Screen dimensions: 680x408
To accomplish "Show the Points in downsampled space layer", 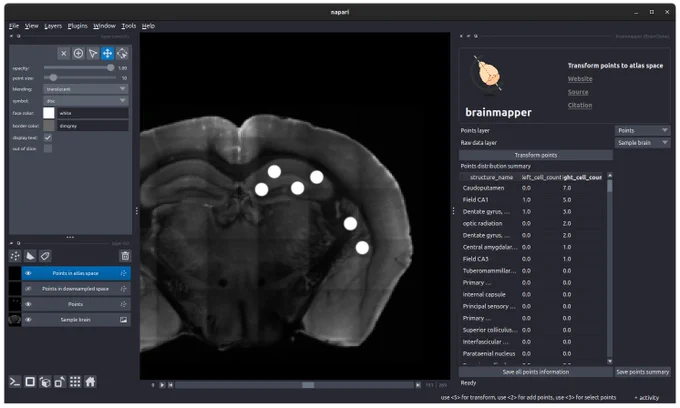I will pyautogui.click(x=28, y=289).
